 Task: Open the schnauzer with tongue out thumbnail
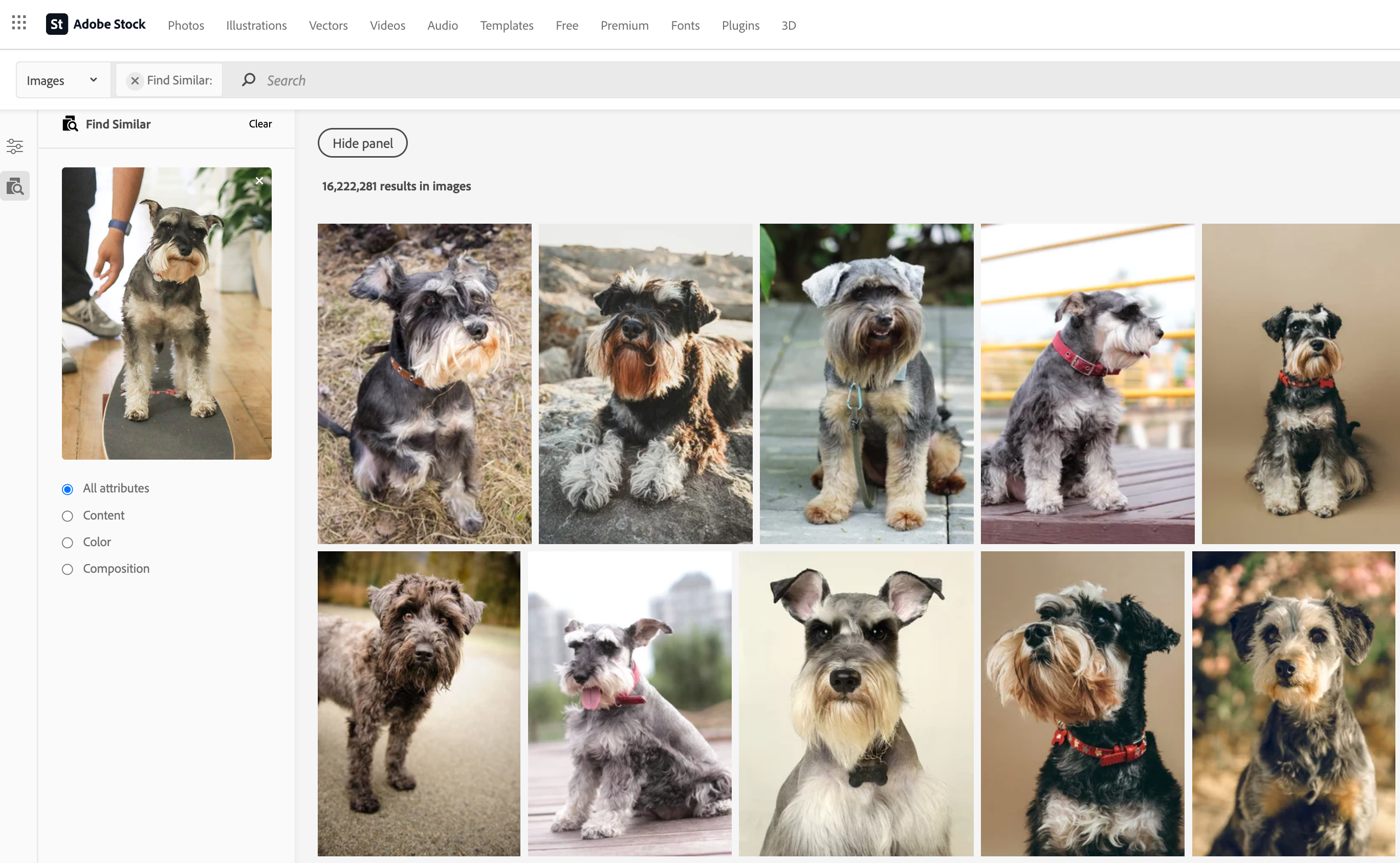(x=629, y=703)
